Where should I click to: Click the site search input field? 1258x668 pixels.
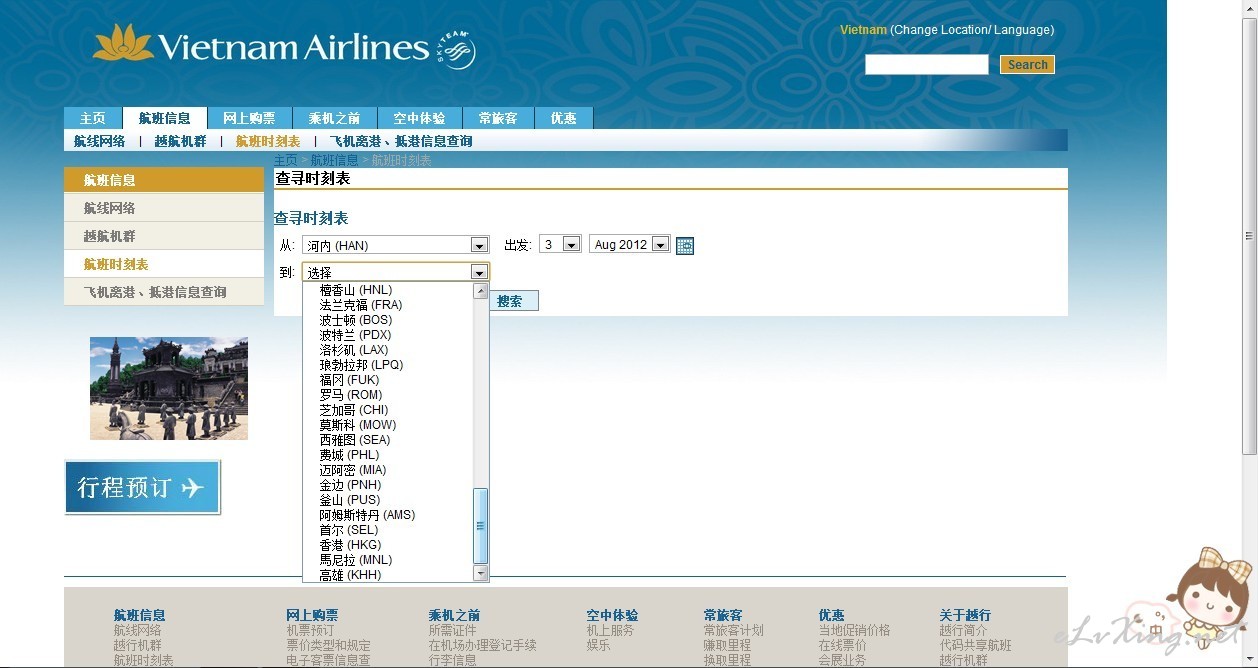click(927, 65)
